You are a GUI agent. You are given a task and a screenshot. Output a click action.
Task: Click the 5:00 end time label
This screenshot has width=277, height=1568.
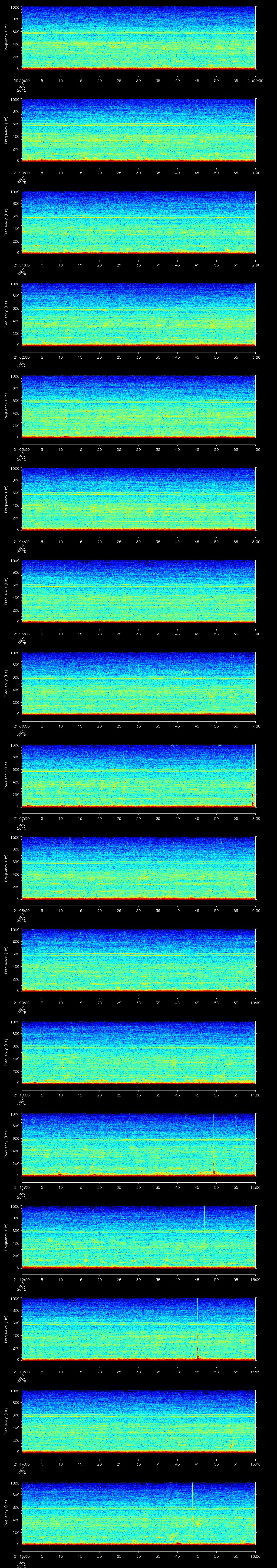256,542
